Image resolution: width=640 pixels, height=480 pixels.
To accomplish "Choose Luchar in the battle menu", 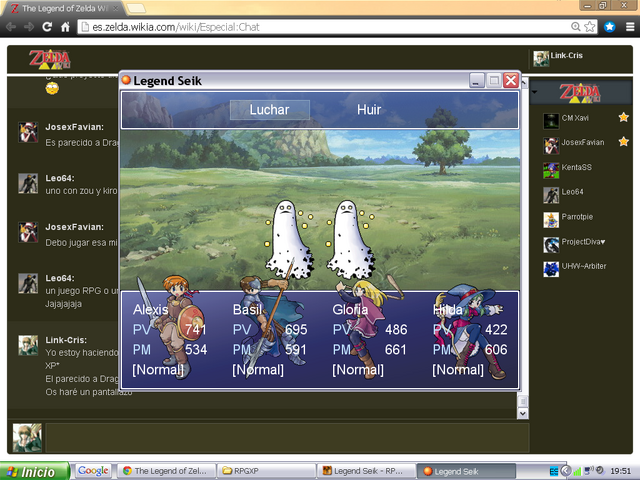I will coord(269,110).
